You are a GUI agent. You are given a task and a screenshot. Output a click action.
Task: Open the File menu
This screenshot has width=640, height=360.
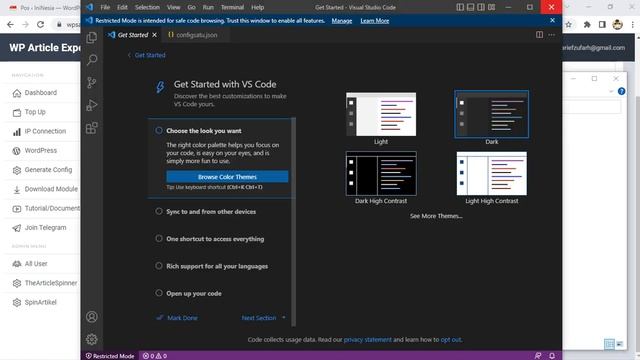(105, 7)
